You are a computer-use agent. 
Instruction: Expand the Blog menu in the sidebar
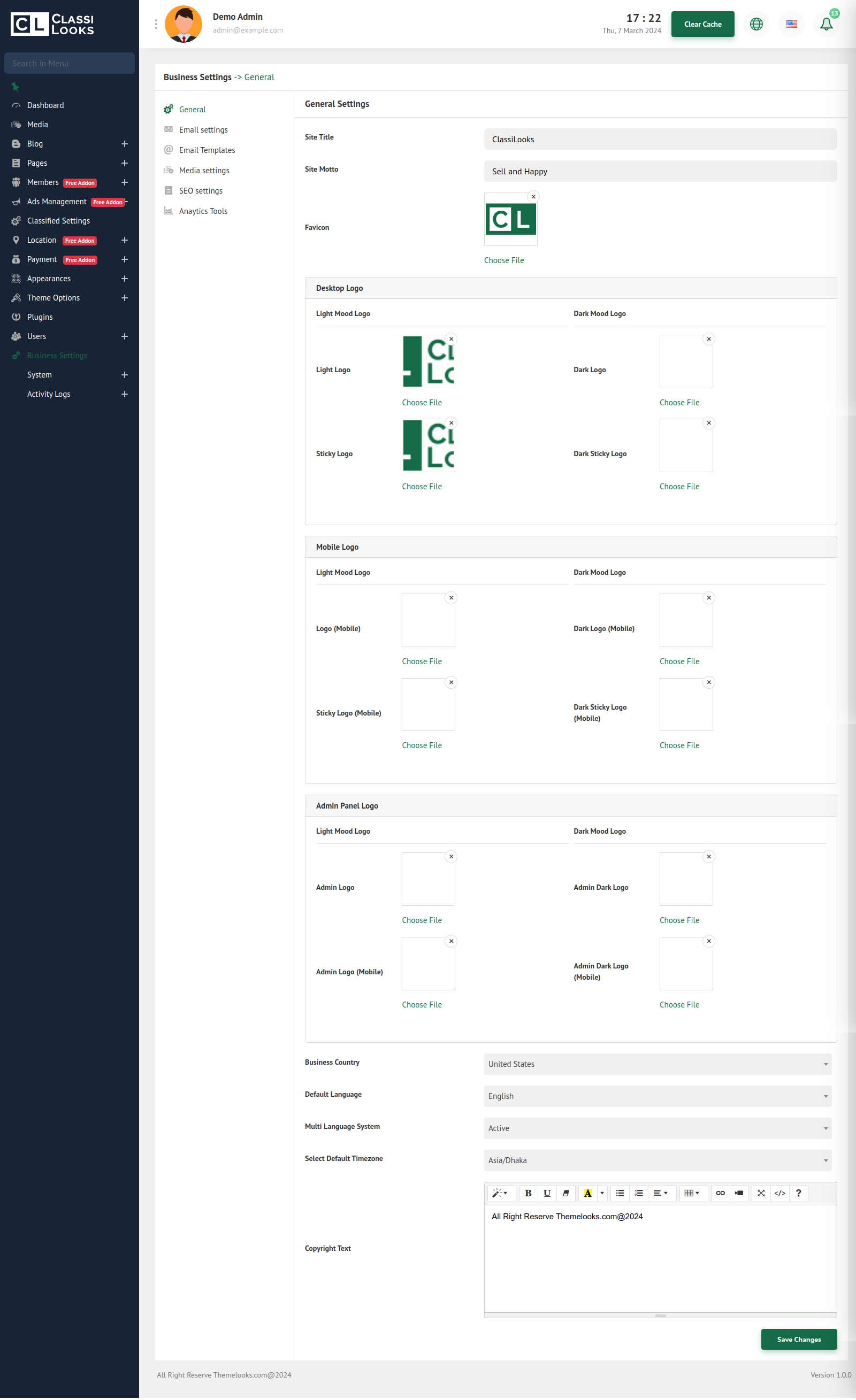click(x=125, y=144)
